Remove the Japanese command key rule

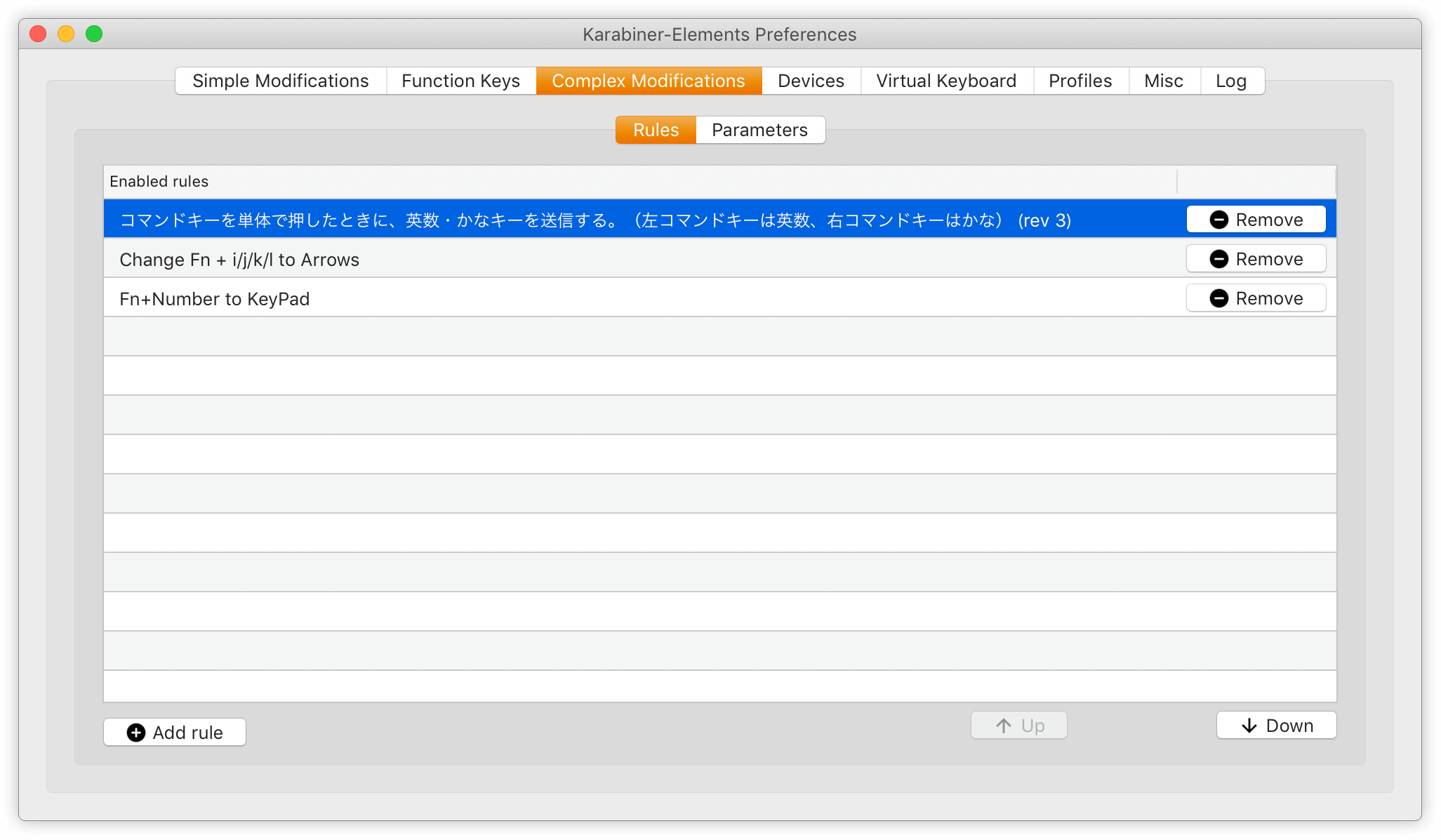point(1256,220)
